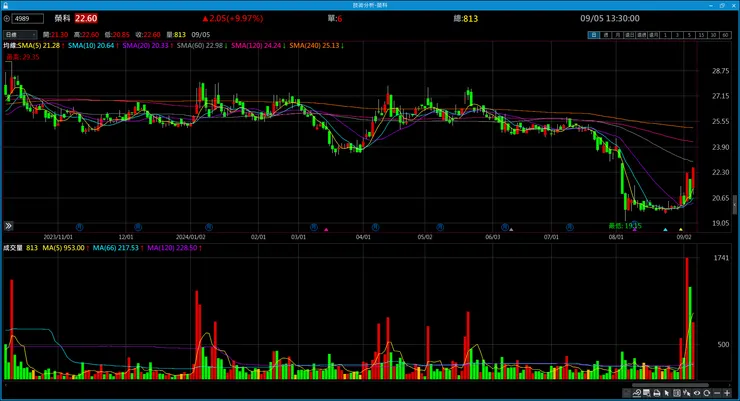Click the circular plus icon beside stock code
The image size is (740, 401).
tap(7, 18)
